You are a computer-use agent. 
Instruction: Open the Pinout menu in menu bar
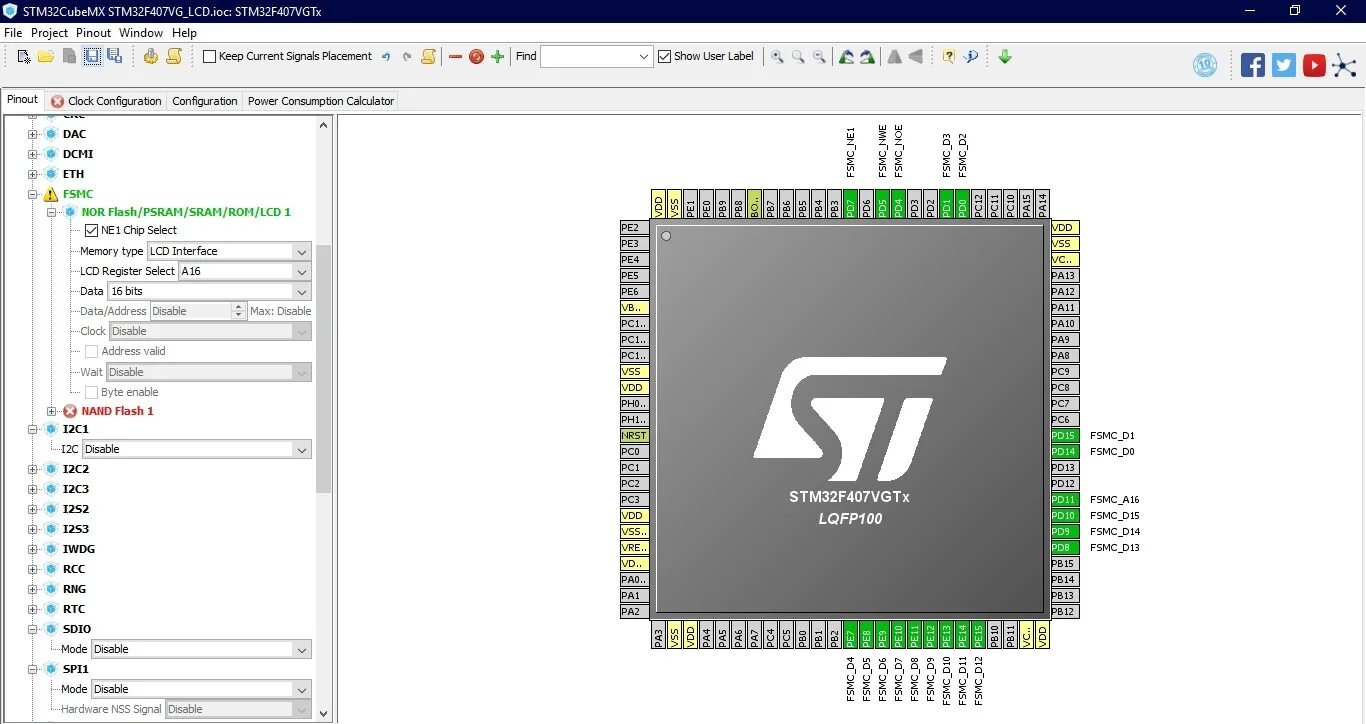(94, 33)
